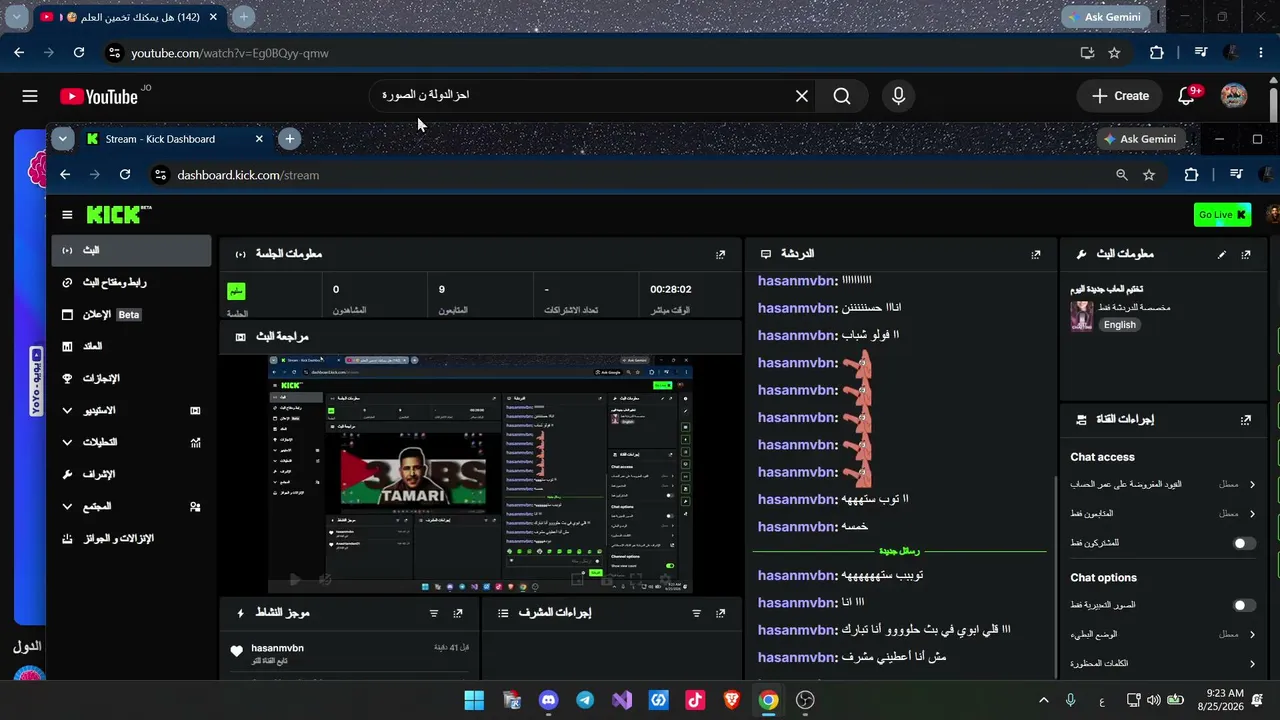Open Windows Start menu
The height and width of the screenshot is (720, 1280).
474,700
